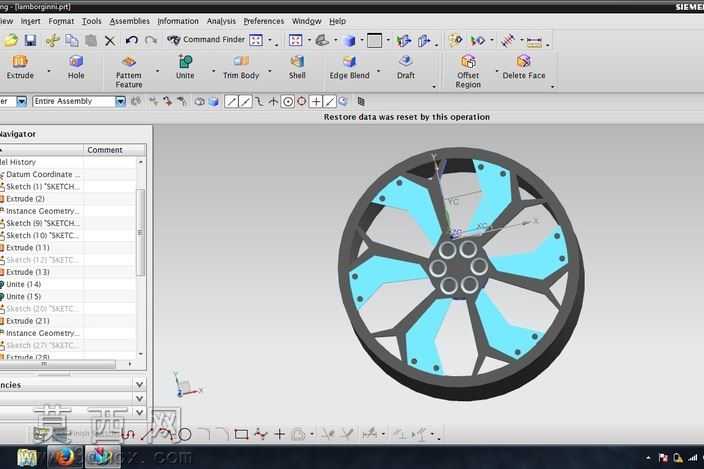Click the blue shaded cube rendering icon
Screen dimensions: 704x469
(x=349, y=41)
